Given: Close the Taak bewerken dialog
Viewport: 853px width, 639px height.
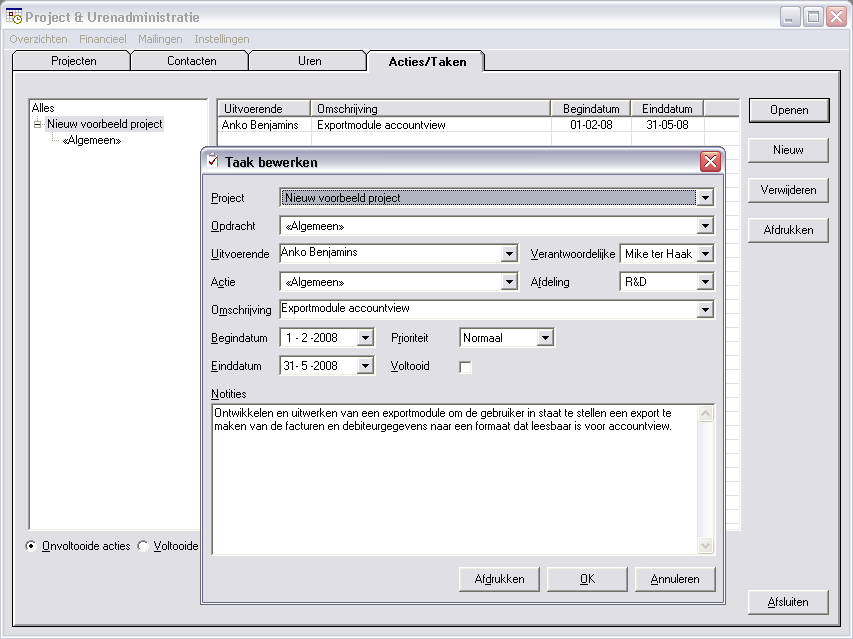Looking at the screenshot, I should (710, 162).
